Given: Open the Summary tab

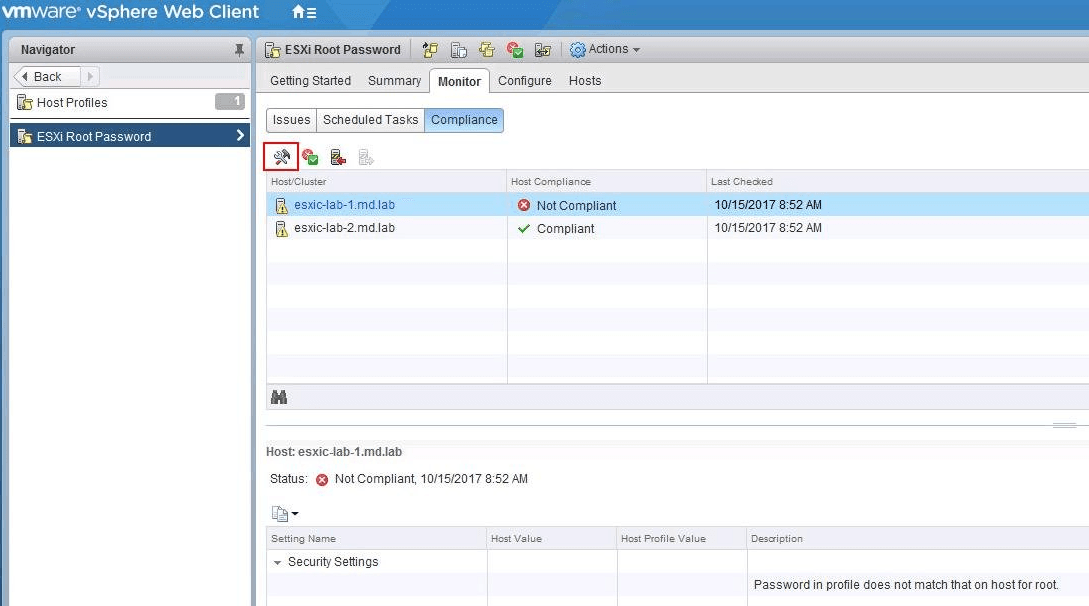Looking at the screenshot, I should (394, 81).
